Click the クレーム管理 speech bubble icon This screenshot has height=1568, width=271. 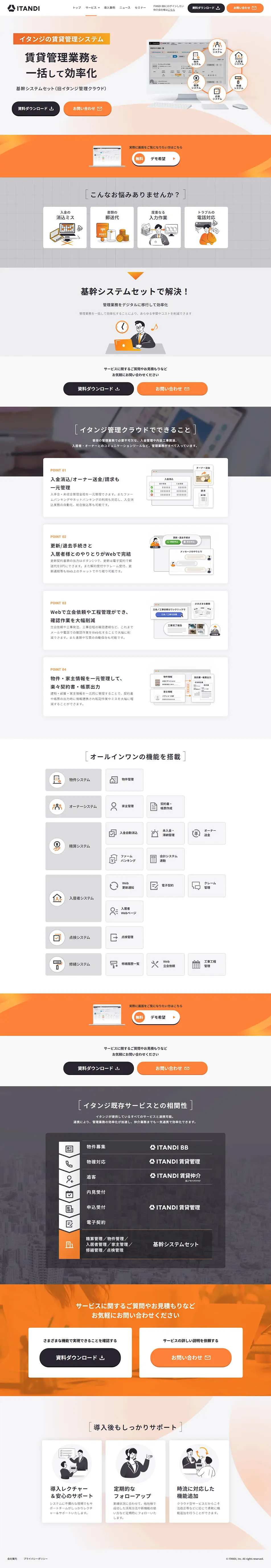(x=196, y=886)
